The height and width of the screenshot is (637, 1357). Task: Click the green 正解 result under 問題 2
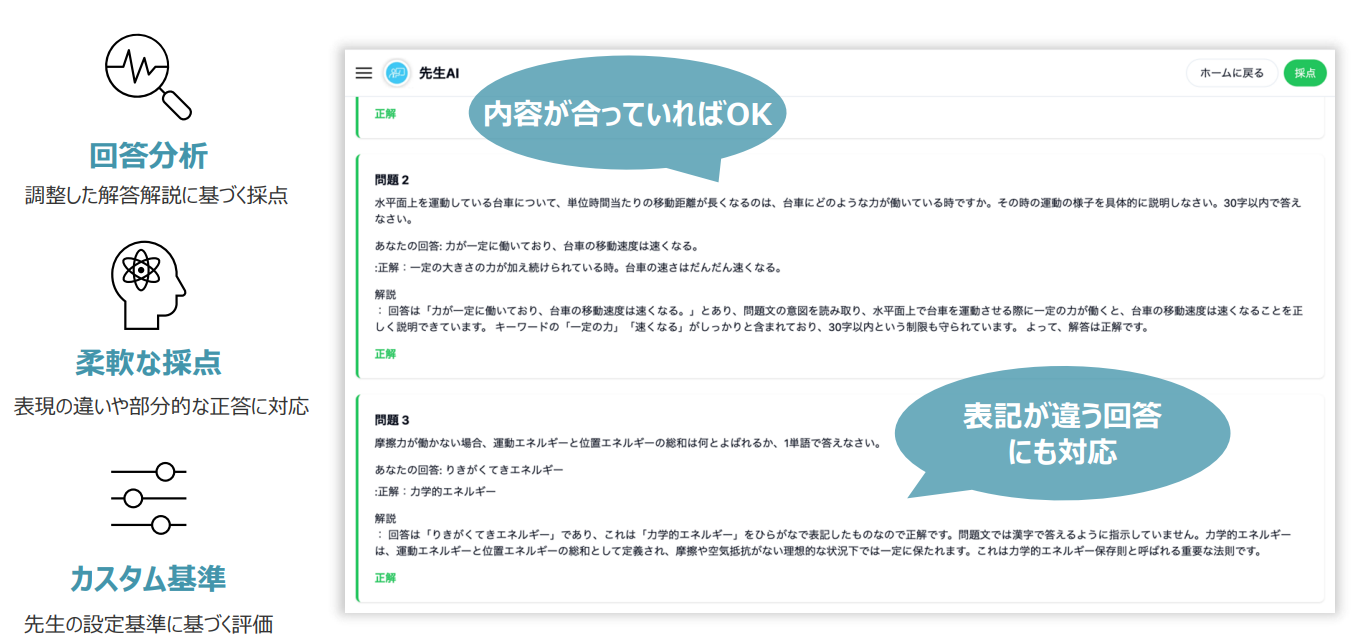(385, 354)
